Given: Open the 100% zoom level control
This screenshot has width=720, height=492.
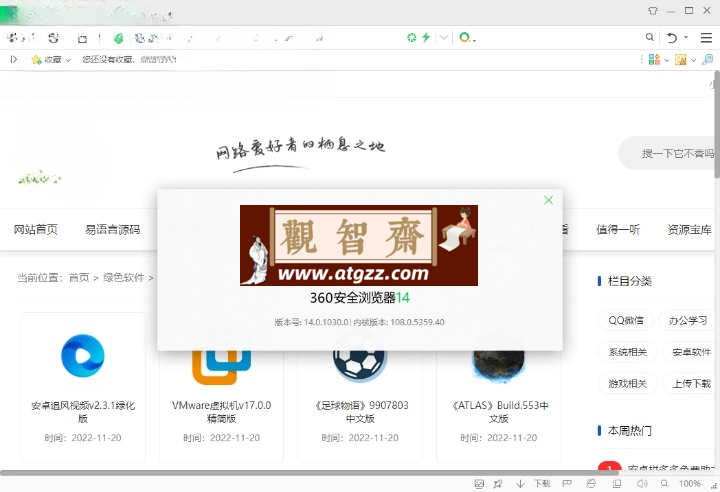Looking at the screenshot, I should tap(690, 483).
